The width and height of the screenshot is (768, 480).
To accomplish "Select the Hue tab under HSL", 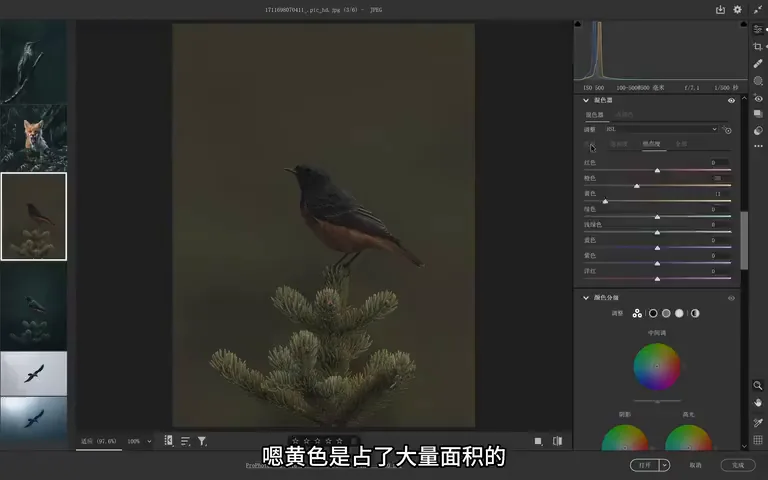I will coord(590,144).
